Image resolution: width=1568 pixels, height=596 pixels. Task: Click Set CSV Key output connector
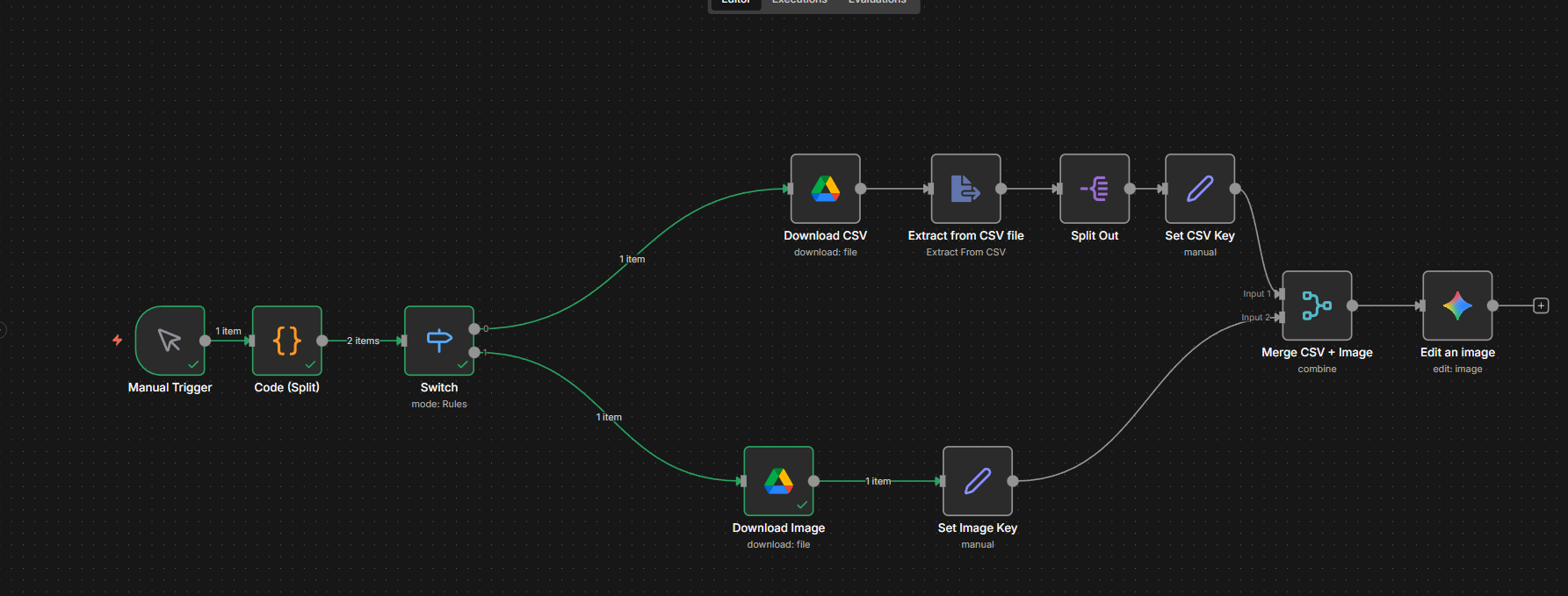(1236, 189)
